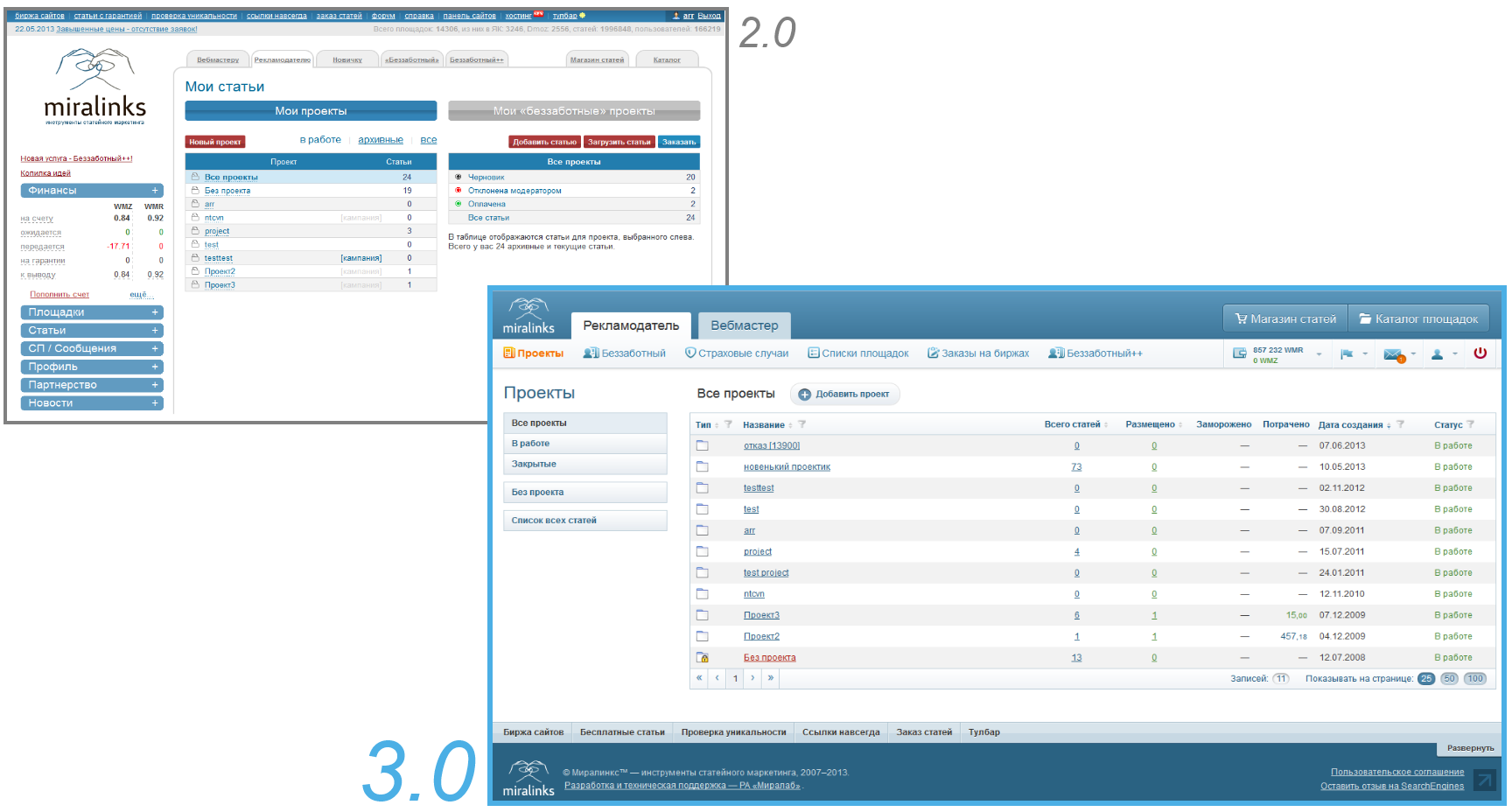Open the user profile dropdown arrow
The width and height of the screenshot is (1512, 812).
pyautogui.click(x=1455, y=354)
